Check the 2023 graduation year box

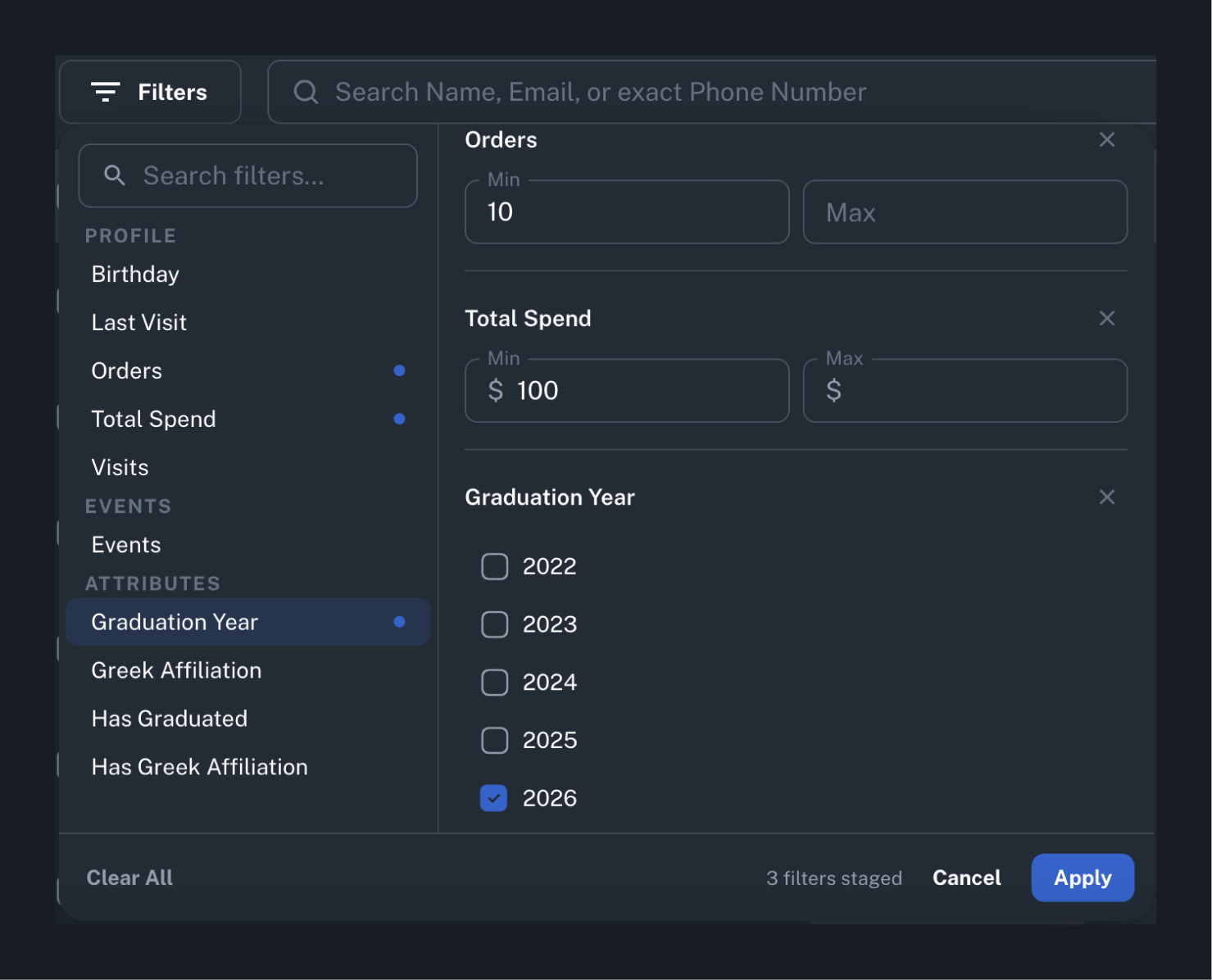494,624
